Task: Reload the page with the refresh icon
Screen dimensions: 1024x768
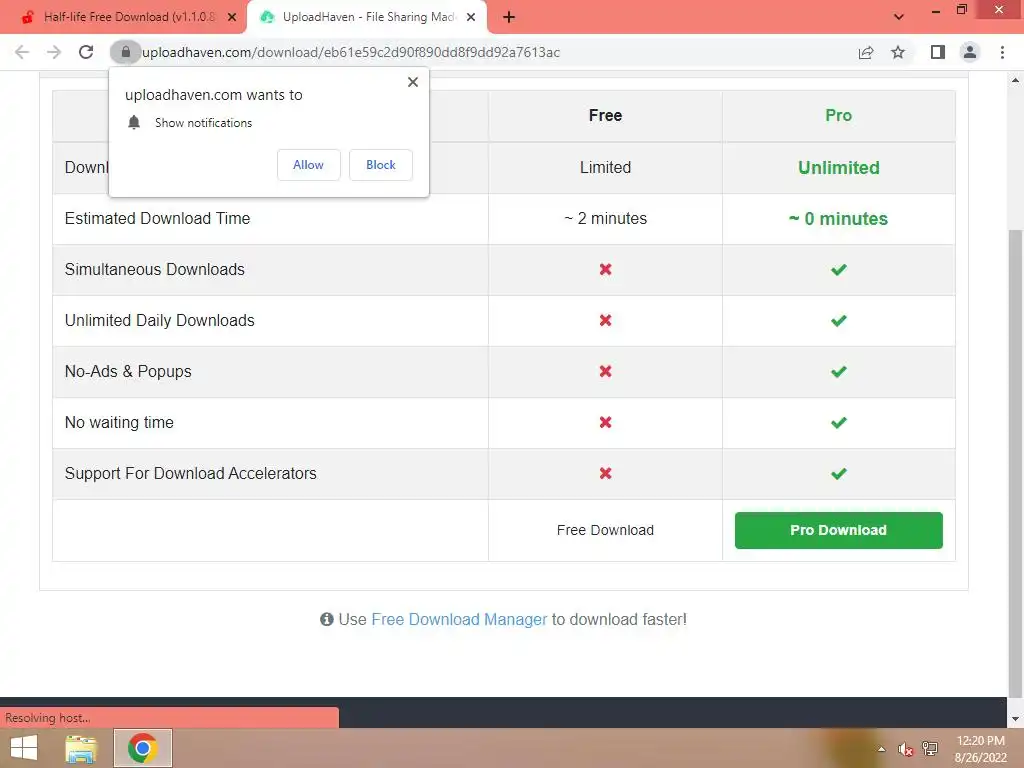Action: (x=86, y=52)
